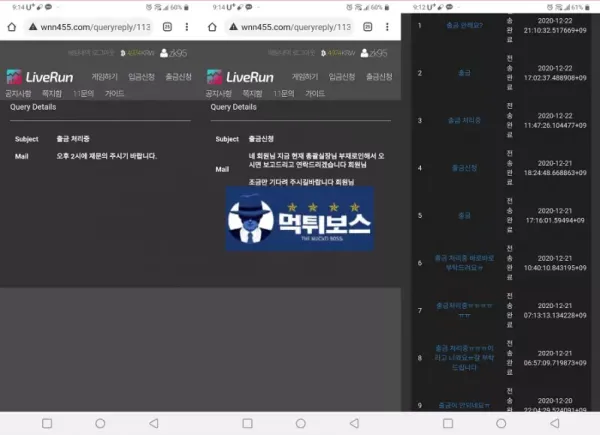Tap insecure-site warning triangle on 출금신청 subject page
This screenshot has height=435, width=600.
233,27
